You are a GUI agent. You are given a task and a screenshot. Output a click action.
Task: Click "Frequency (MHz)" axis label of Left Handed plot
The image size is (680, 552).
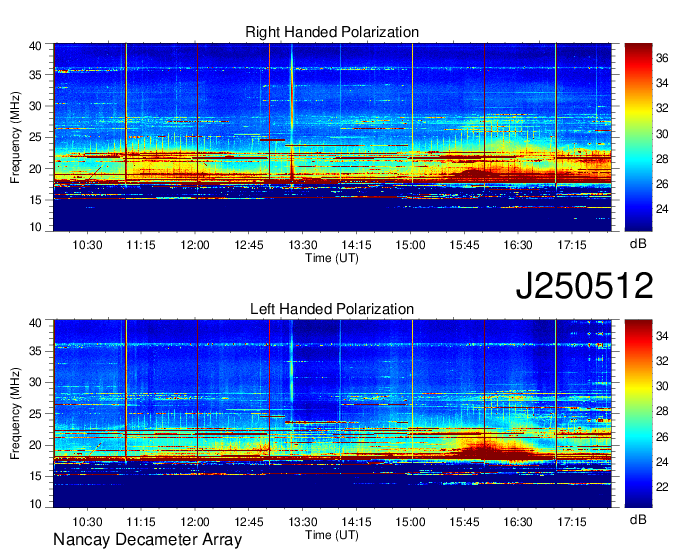pyautogui.click(x=15, y=414)
